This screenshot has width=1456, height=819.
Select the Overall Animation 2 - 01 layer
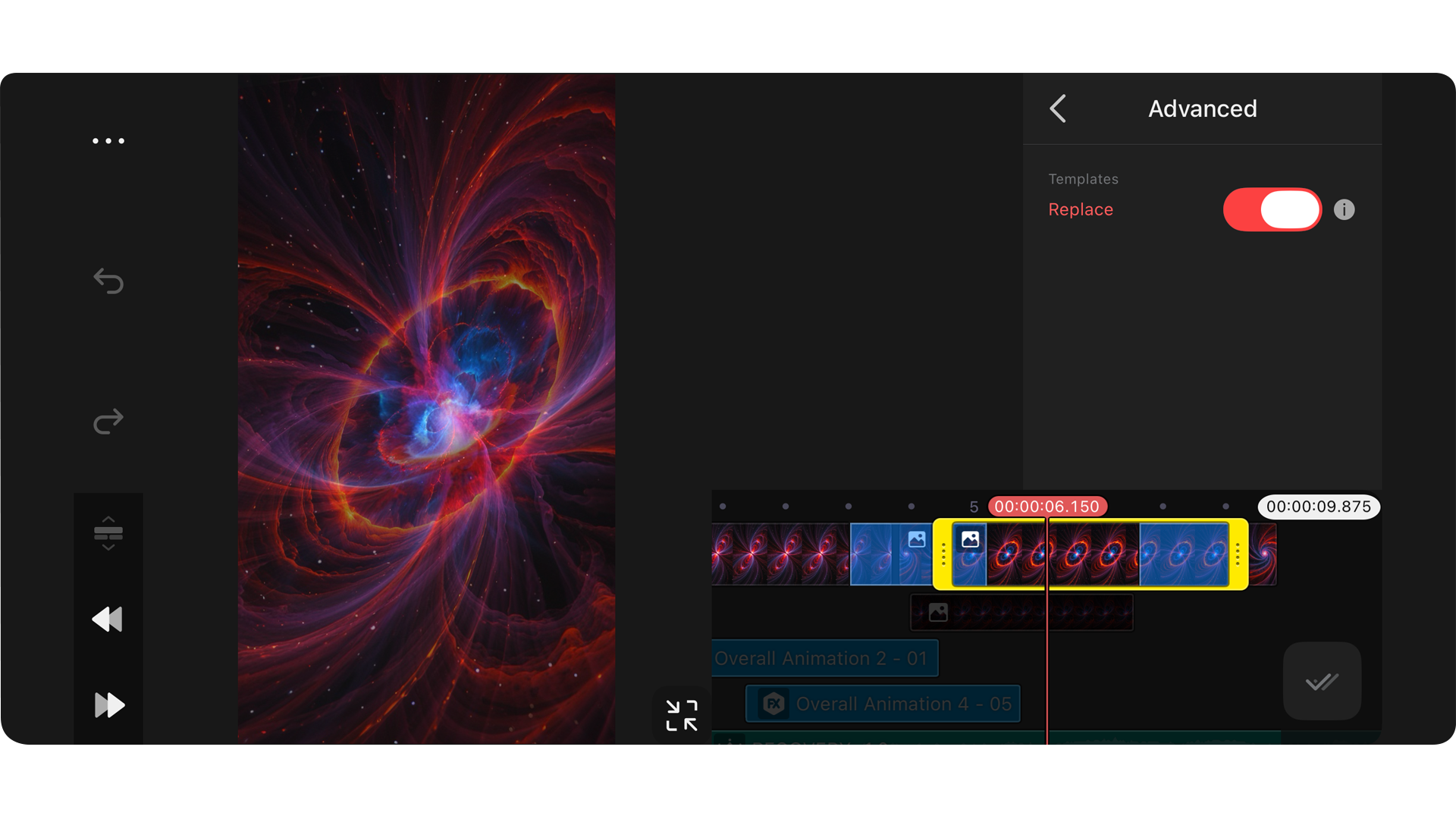825,658
